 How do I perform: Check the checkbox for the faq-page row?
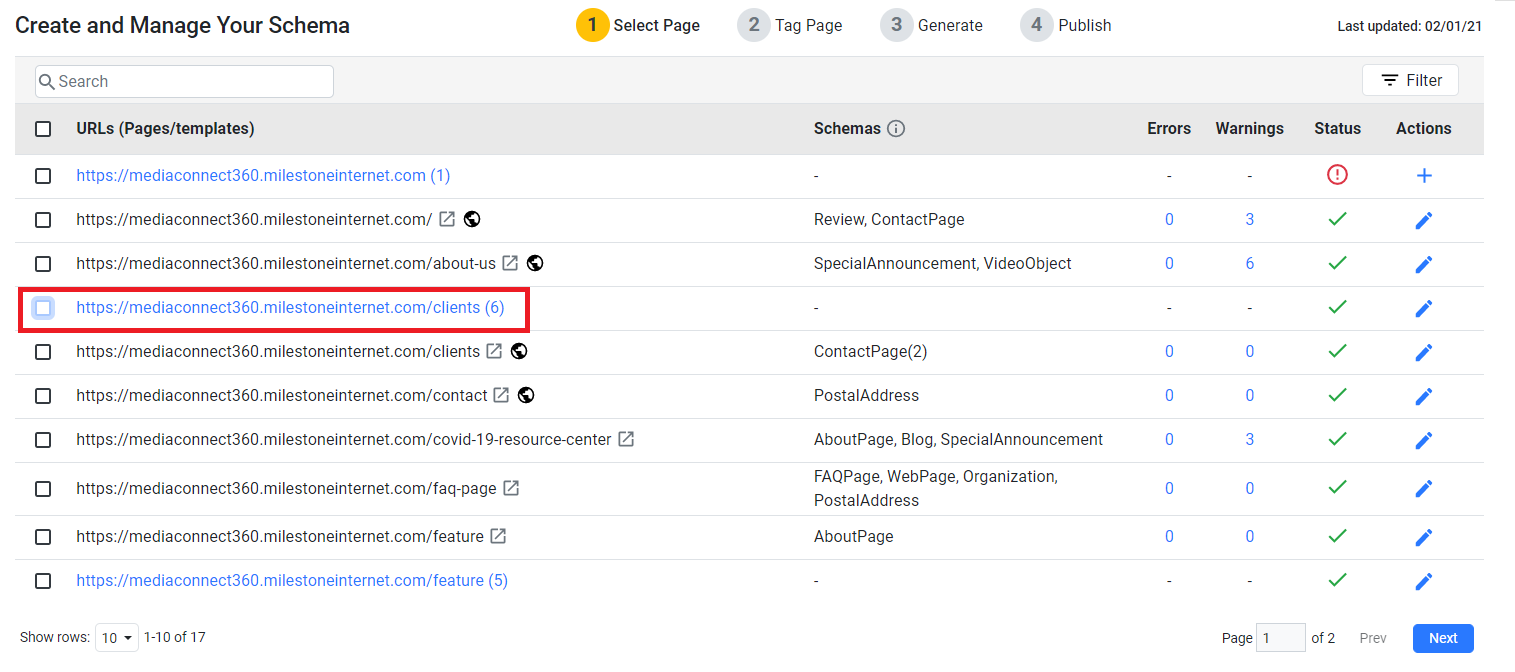(x=43, y=488)
